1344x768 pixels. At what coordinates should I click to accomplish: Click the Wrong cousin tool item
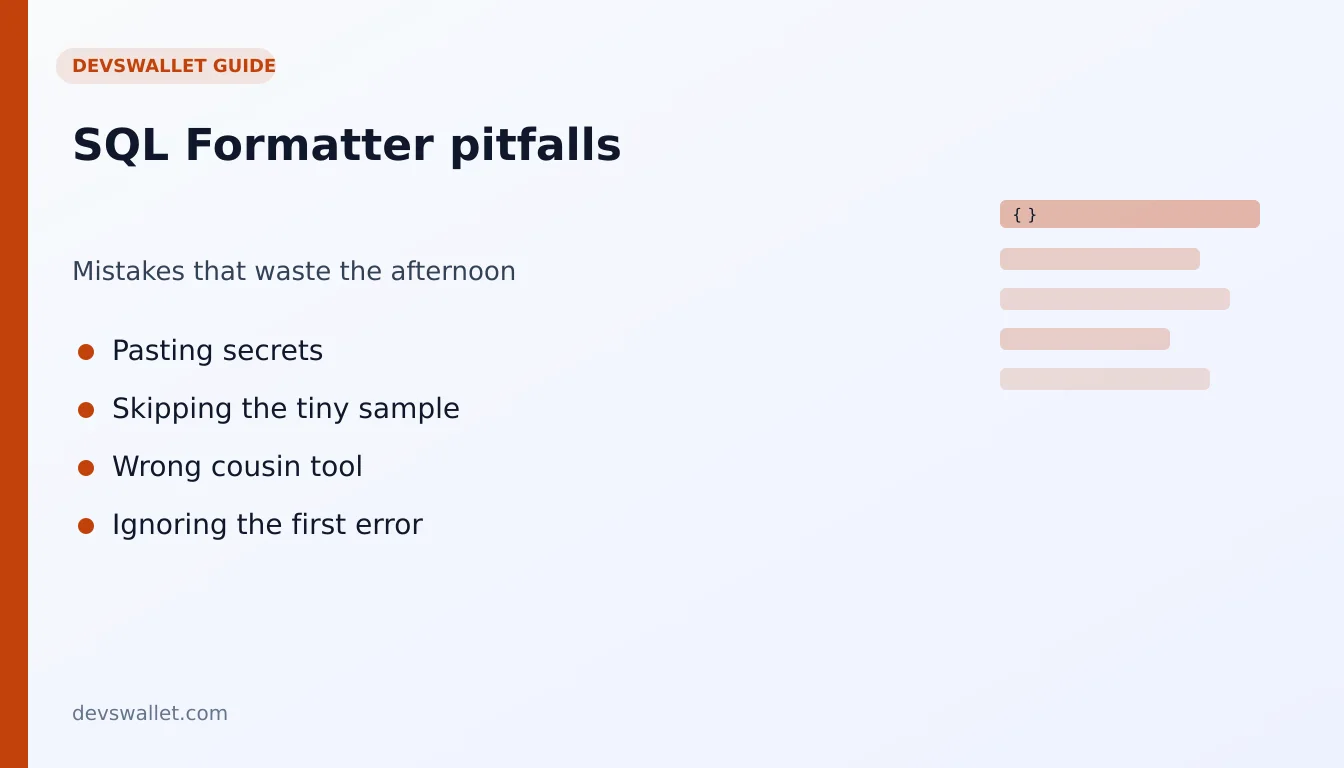click(x=237, y=467)
